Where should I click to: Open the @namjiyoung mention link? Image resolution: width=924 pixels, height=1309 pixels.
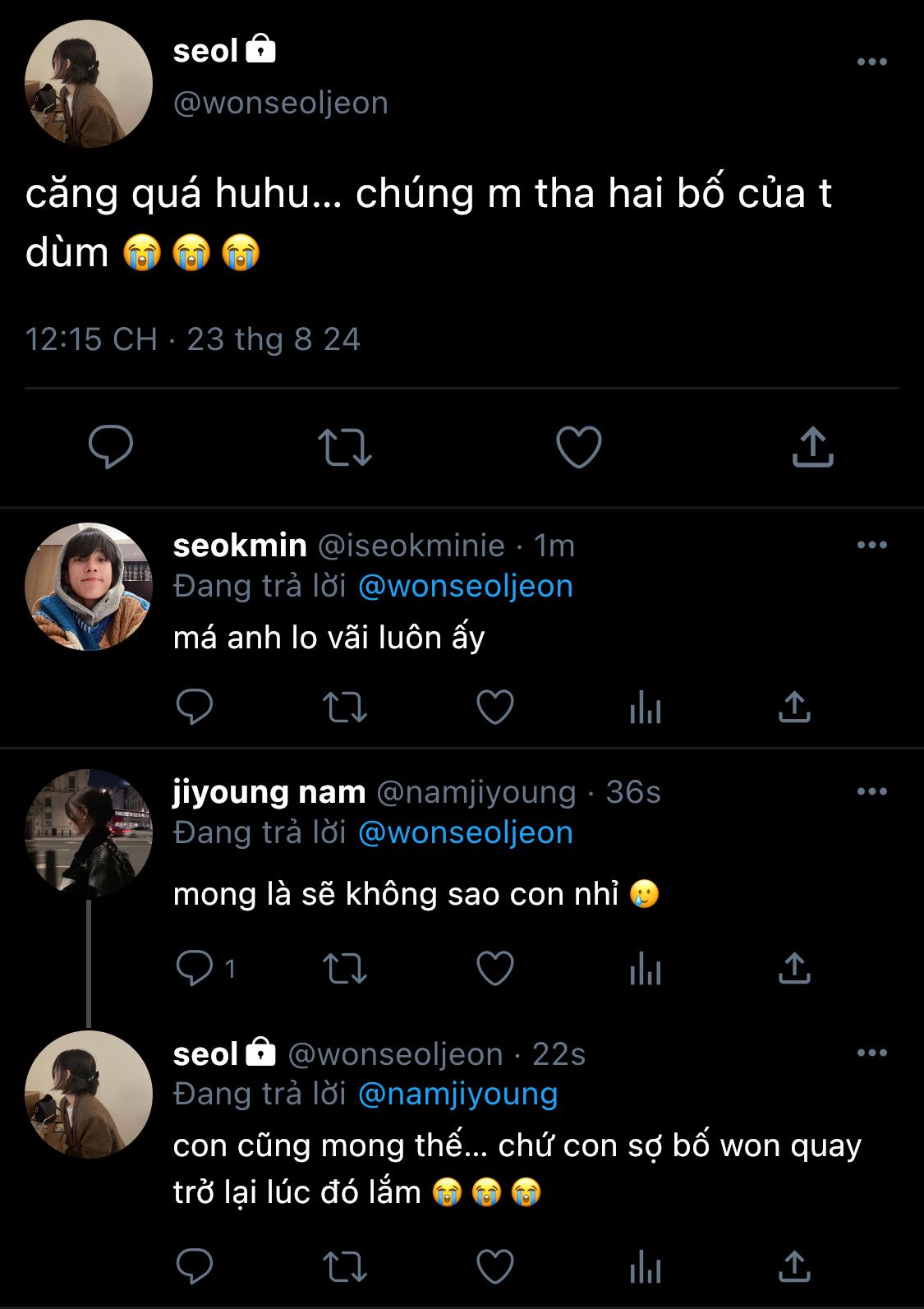coord(458,1094)
